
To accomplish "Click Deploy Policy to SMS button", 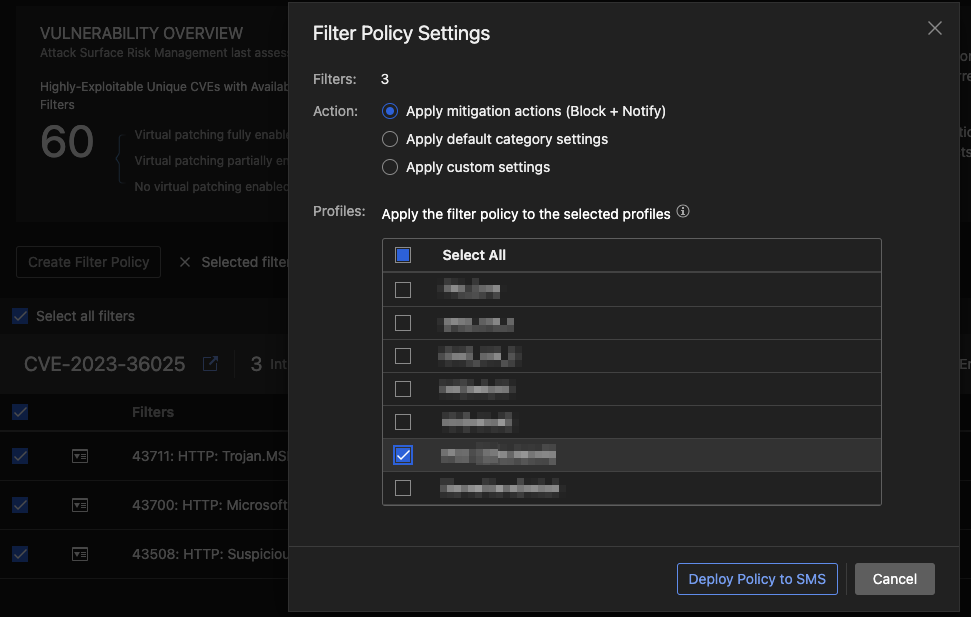I will tap(757, 579).
